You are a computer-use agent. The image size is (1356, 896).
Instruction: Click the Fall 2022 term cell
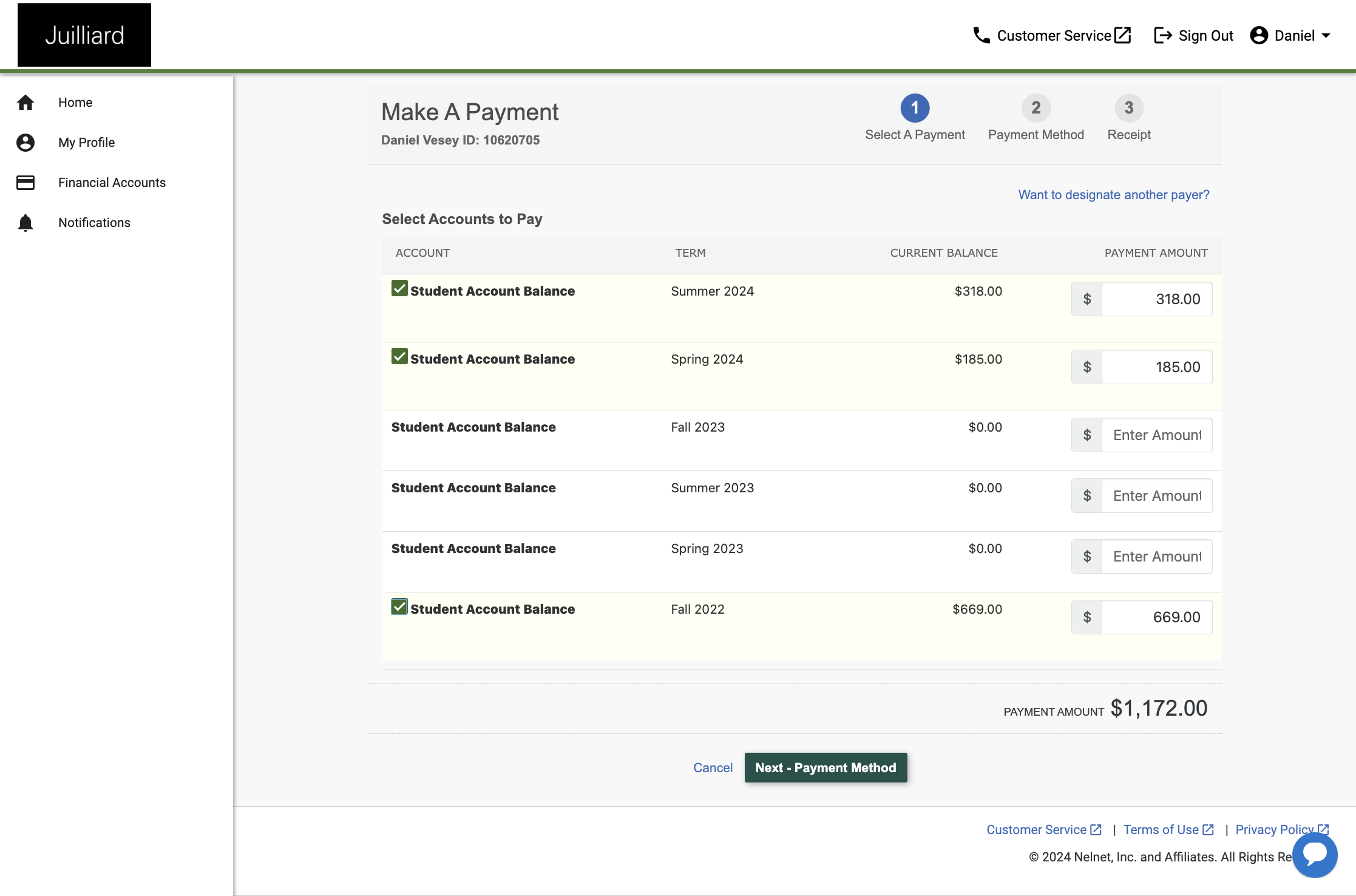698,609
